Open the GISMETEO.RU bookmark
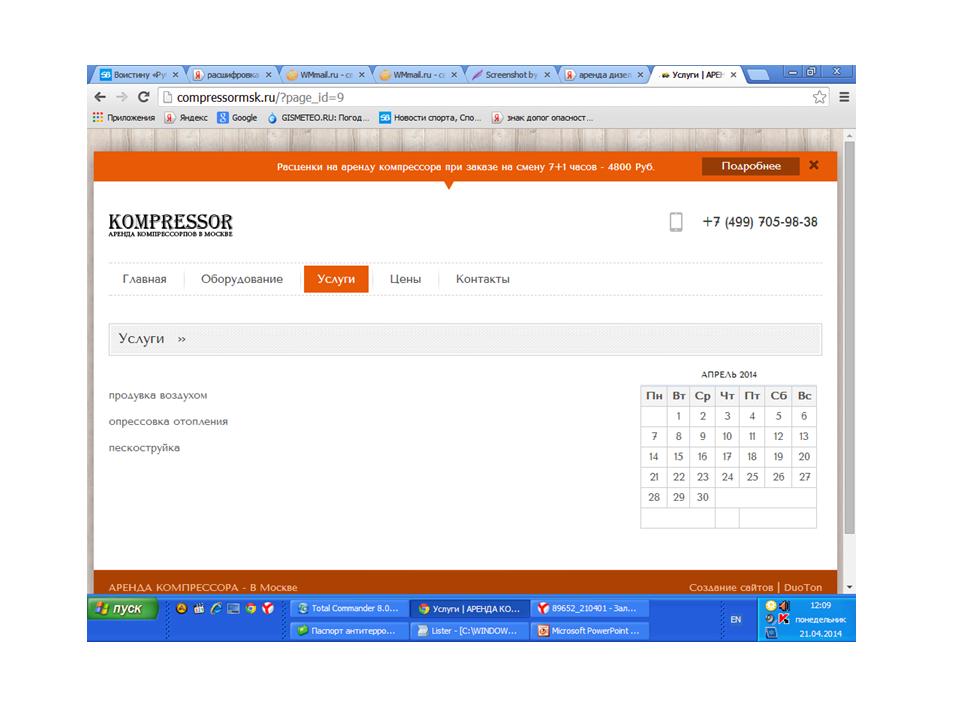This screenshot has height=720, width=960. [318, 118]
